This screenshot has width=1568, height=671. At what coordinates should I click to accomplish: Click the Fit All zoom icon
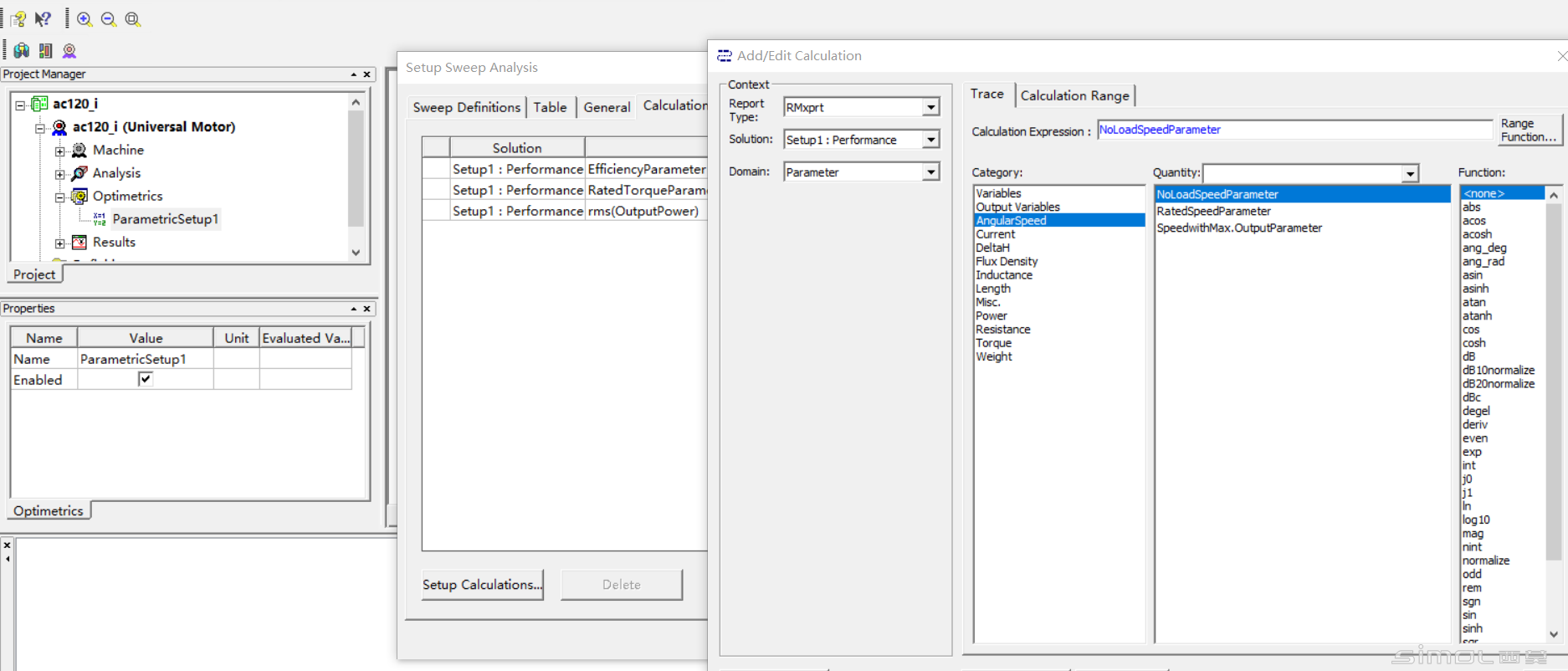pyautogui.click(x=133, y=18)
